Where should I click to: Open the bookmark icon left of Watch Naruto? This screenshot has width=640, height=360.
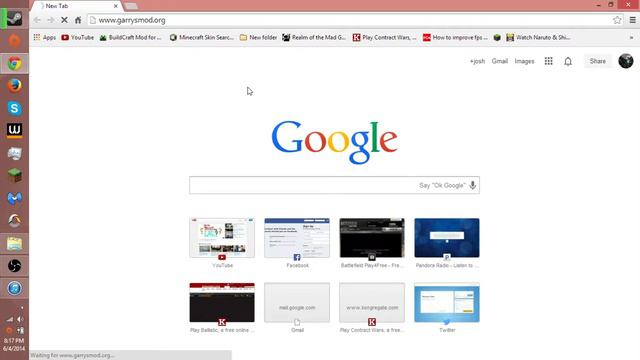pyautogui.click(x=497, y=37)
